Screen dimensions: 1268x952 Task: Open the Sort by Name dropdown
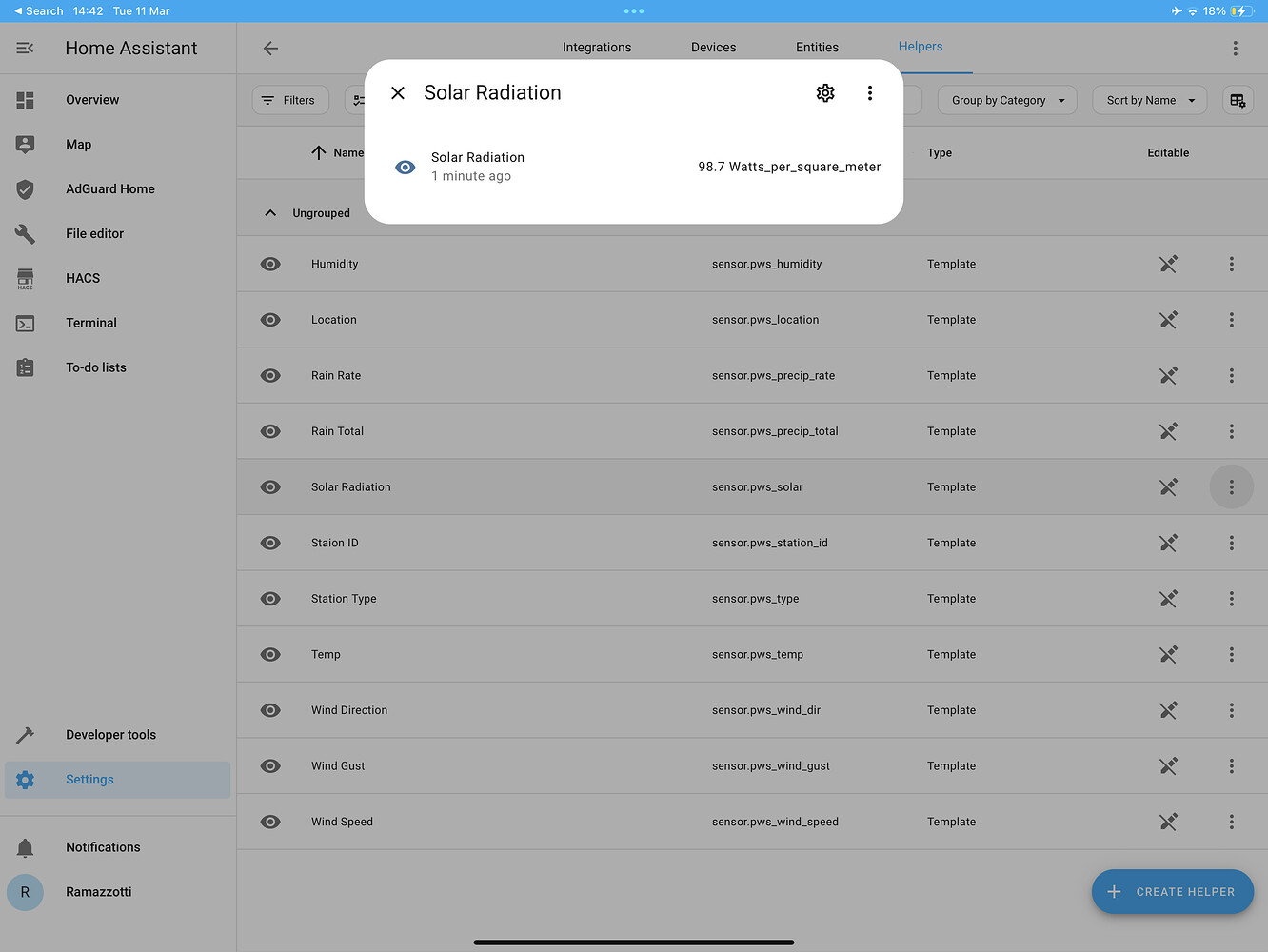pyautogui.click(x=1149, y=99)
